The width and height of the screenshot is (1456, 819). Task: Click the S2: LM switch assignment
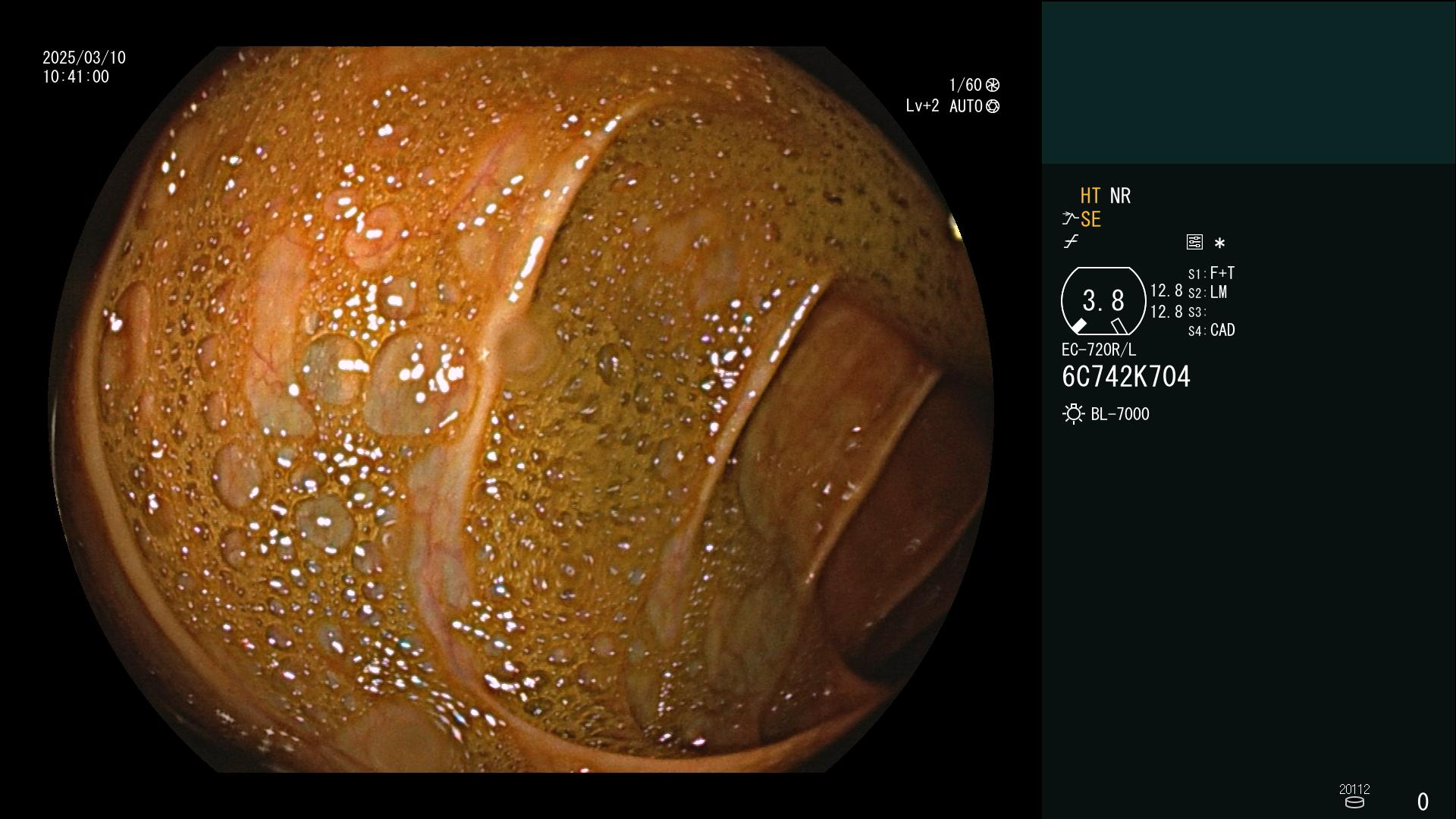pyautogui.click(x=1208, y=293)
